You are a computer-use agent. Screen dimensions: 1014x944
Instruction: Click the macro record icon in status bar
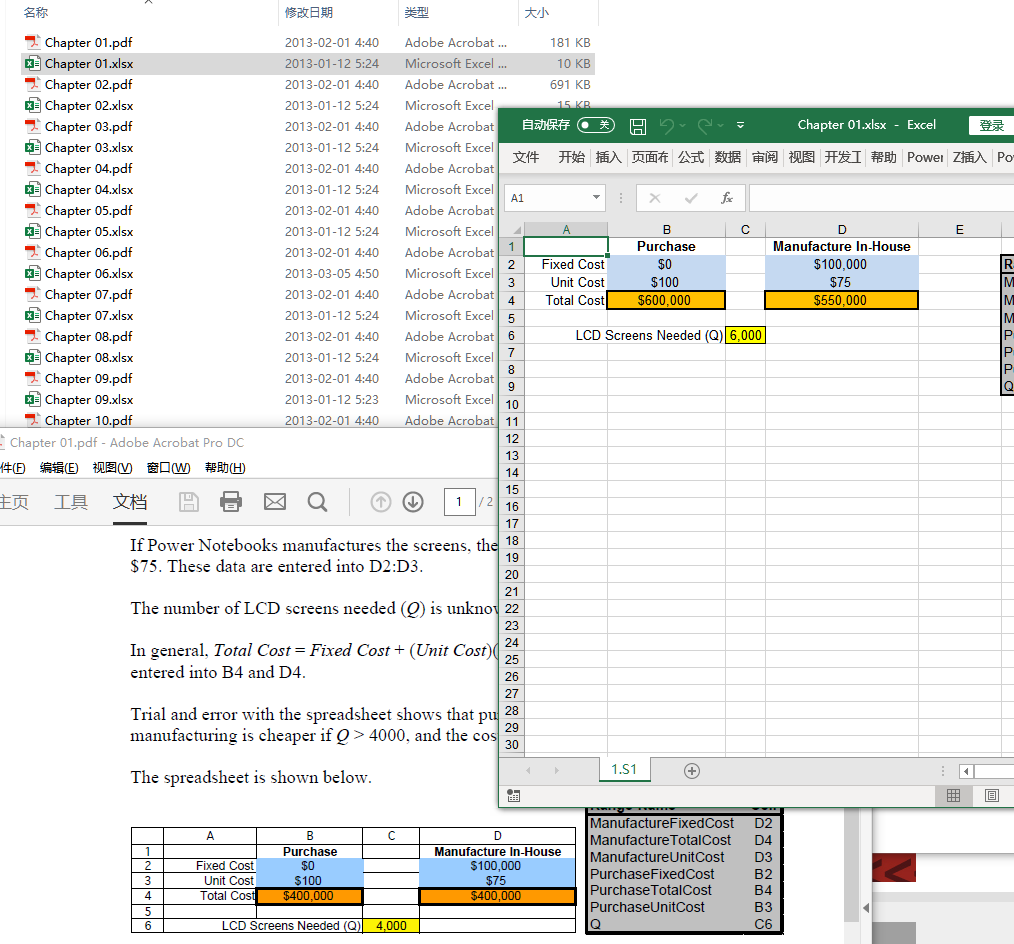[513, 795]
